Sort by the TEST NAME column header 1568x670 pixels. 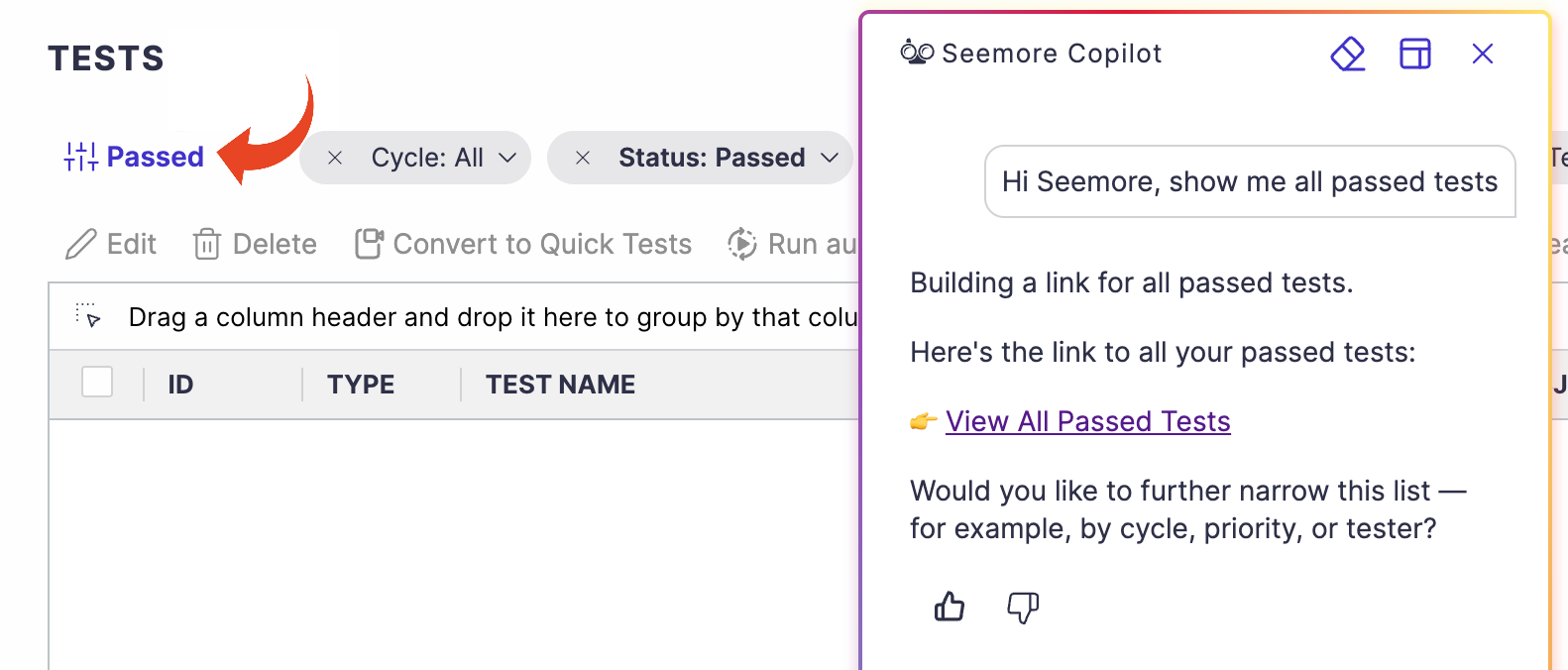coord(560,385)
